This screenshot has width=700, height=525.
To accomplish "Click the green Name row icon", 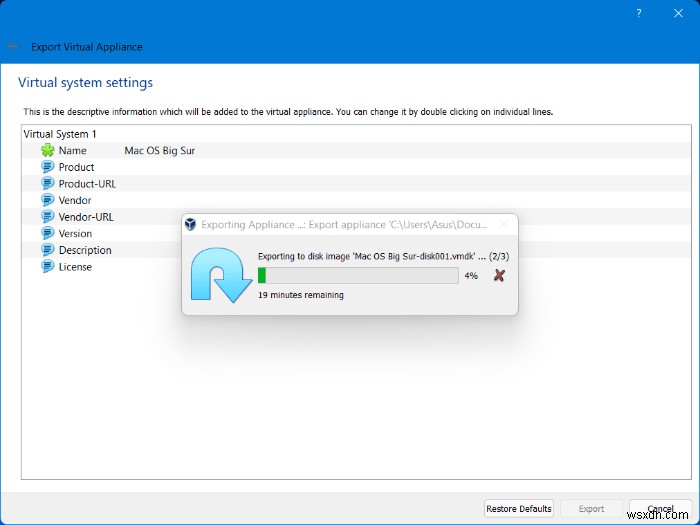I will [48, 150].
